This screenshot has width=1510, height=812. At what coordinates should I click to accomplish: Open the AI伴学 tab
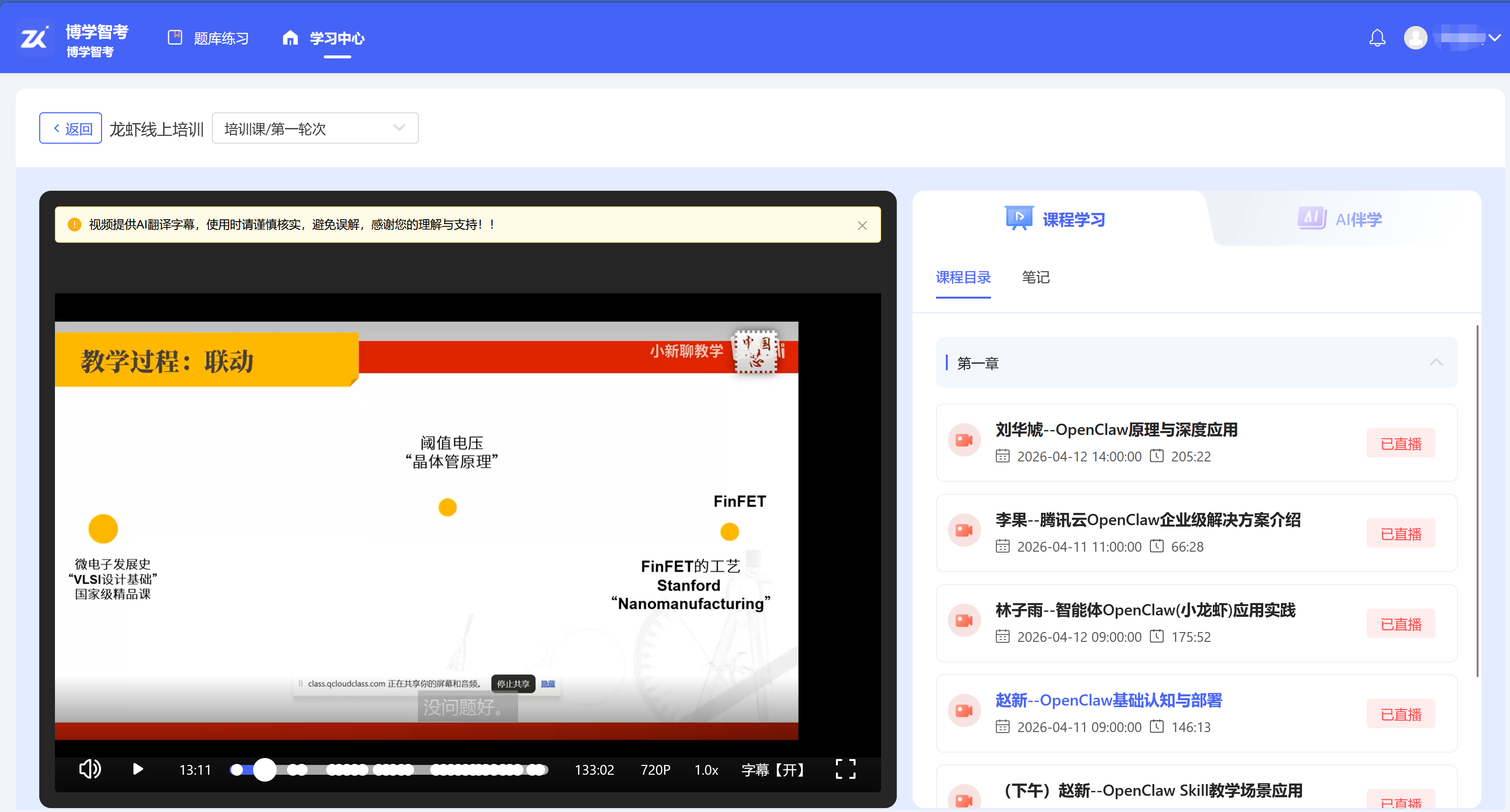point(1340,219)
